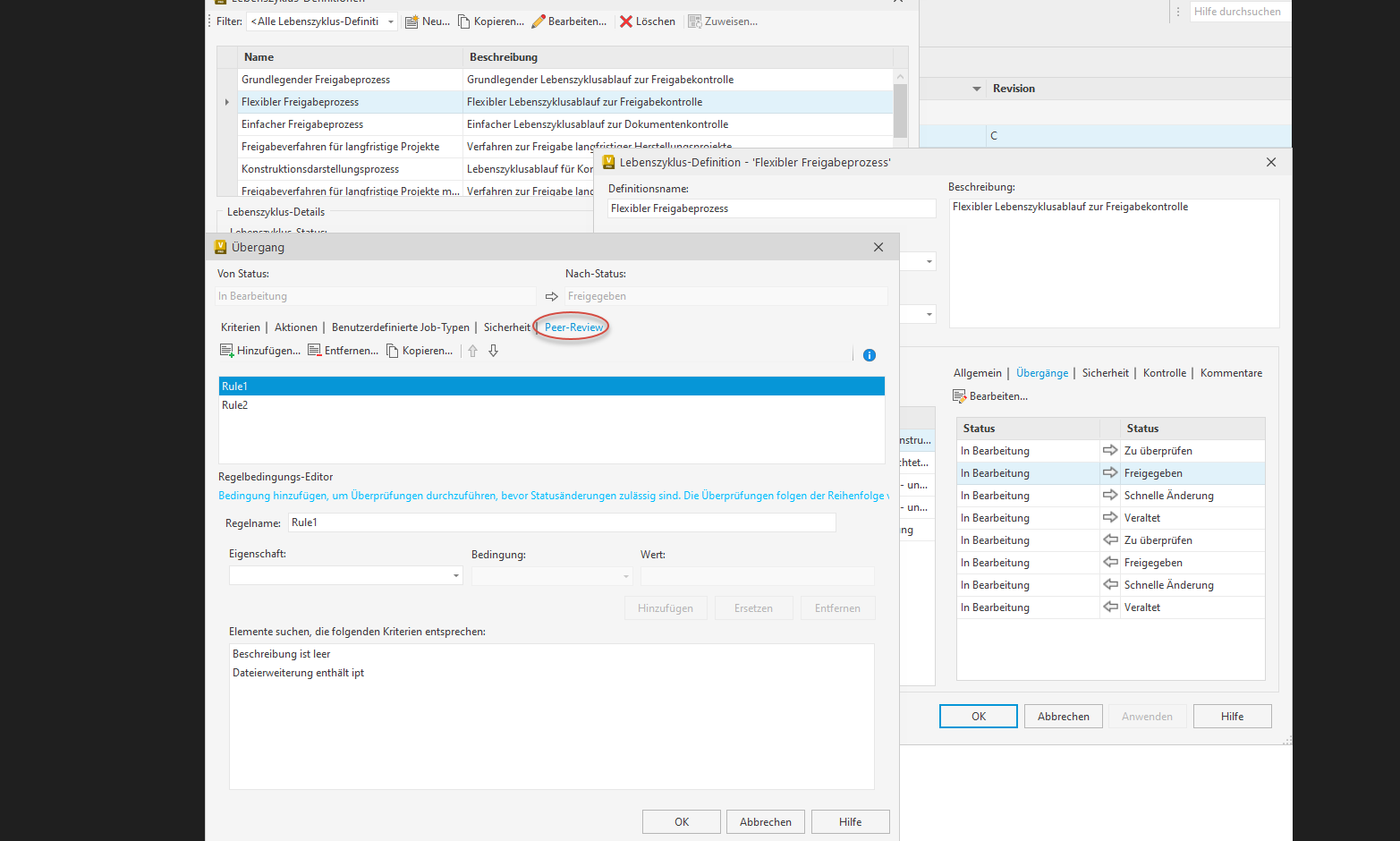Viewport: 1400px width, 841px height.
Task: Click the Bearbeiten... pencil in the top toolbar
Action: pos(539,21)
